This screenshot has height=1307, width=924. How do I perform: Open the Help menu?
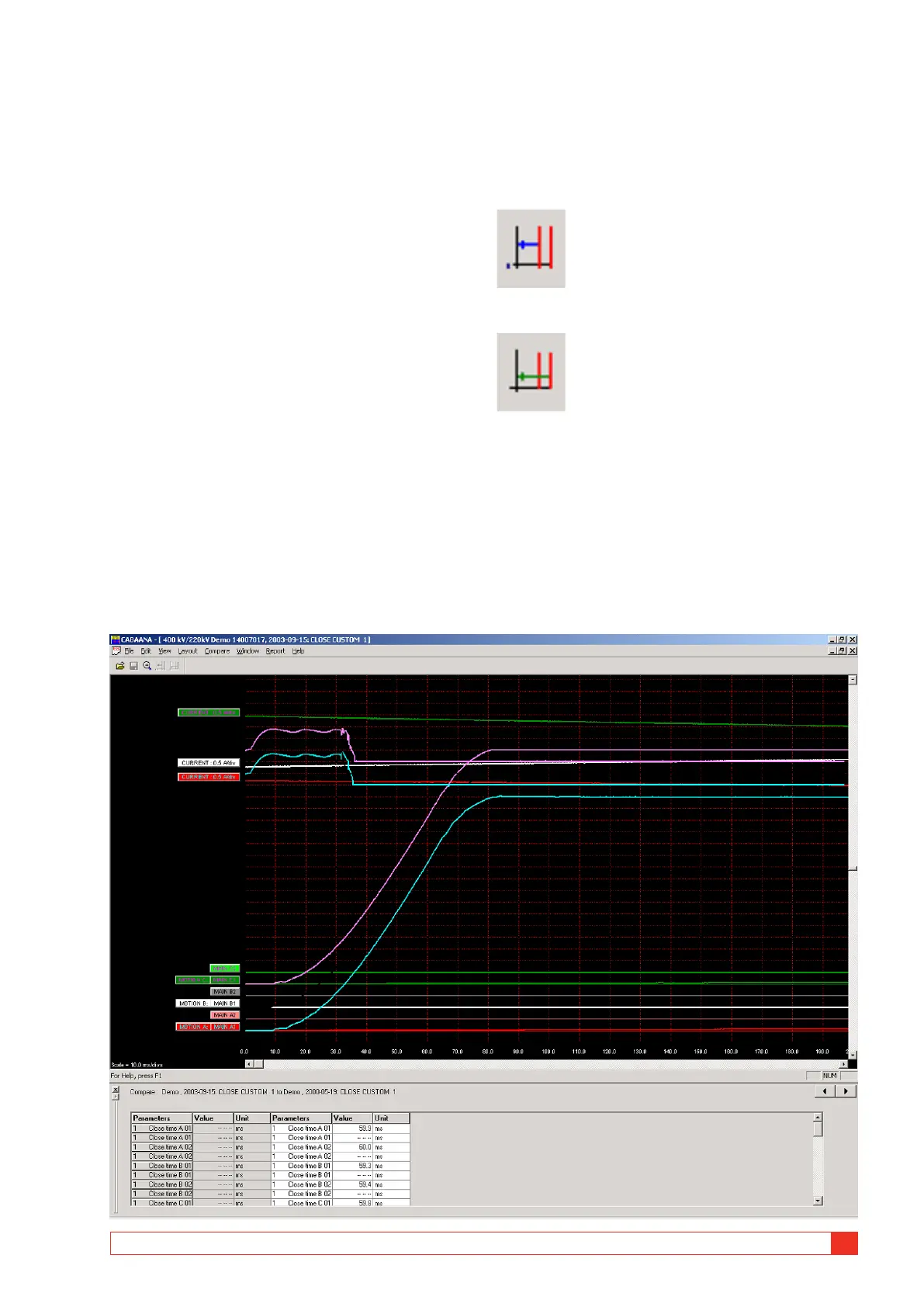click(x=299, y=651)
